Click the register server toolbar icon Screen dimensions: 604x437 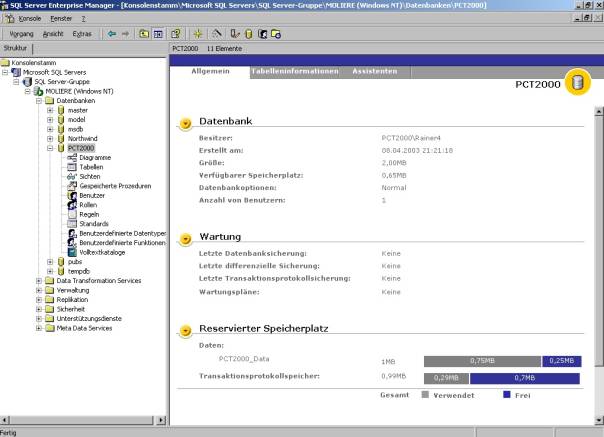point(235,34)
